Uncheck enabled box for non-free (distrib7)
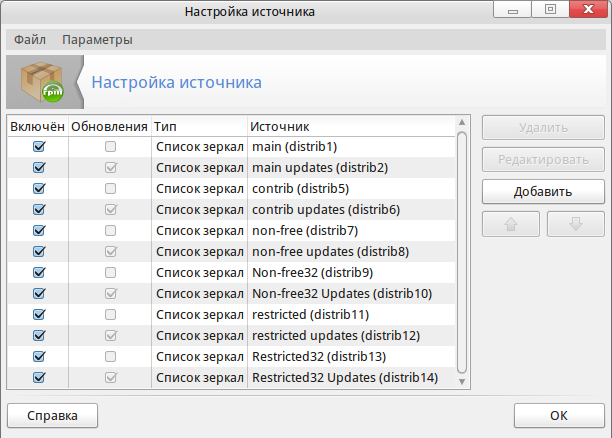Viewport: 612px width, 438px height. (40, 230)
